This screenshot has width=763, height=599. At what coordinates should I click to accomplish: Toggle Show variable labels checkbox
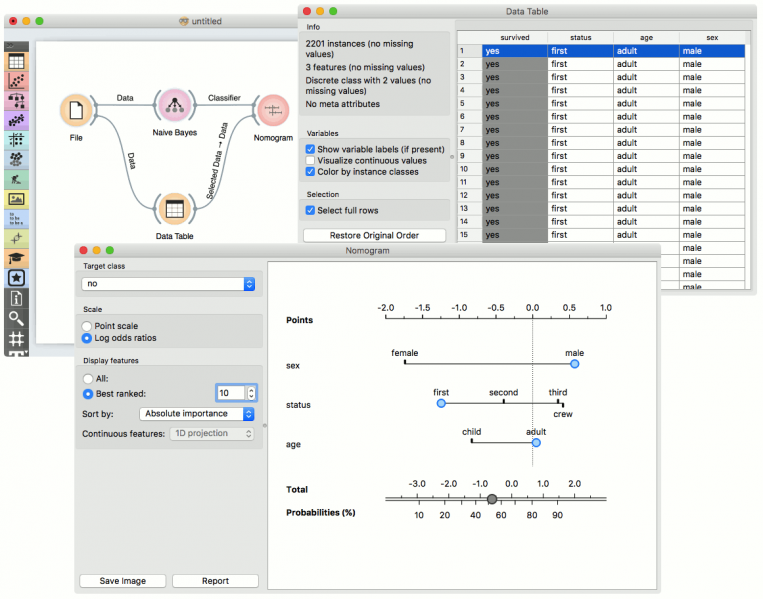point(311,149)
